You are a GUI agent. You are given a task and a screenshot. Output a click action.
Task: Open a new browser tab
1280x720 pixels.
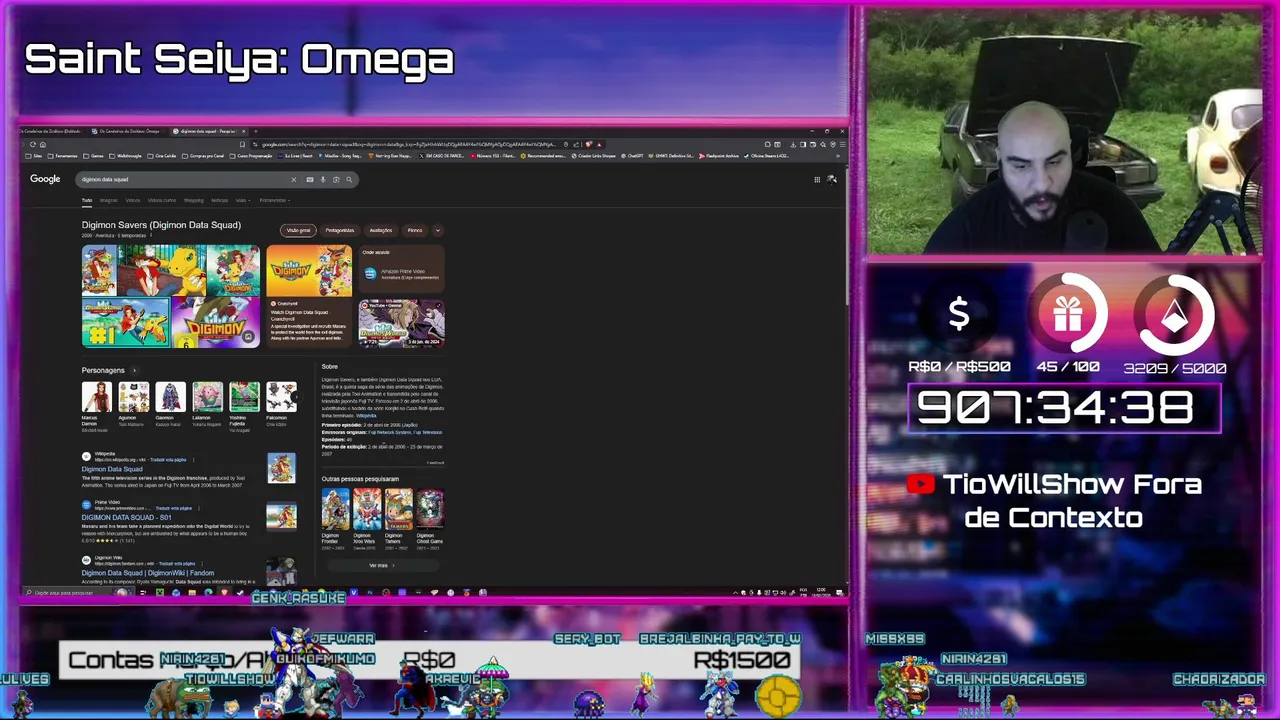[x=256, y=131]
